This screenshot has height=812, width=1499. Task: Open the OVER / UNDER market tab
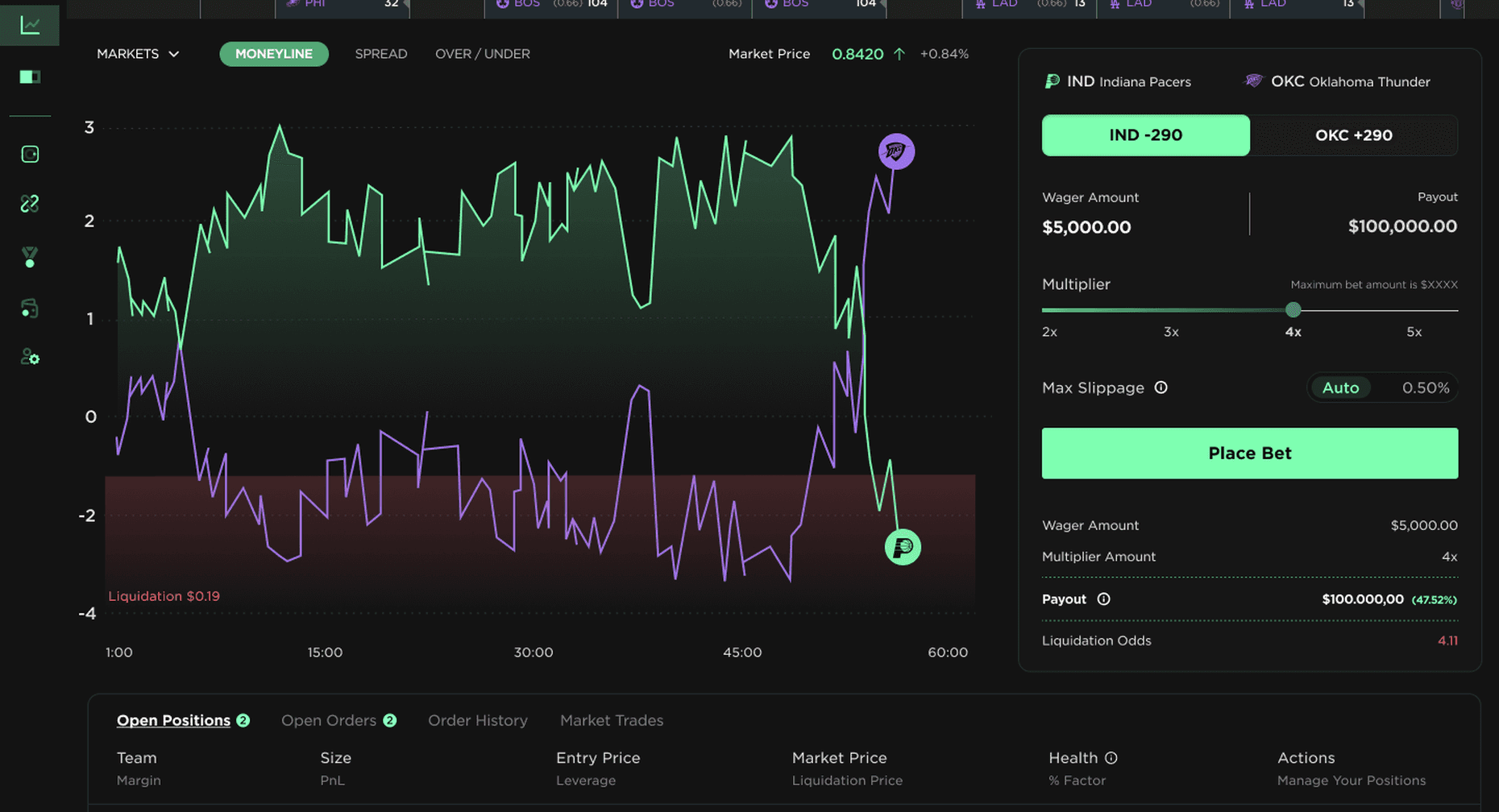click(x=483, y=54)
